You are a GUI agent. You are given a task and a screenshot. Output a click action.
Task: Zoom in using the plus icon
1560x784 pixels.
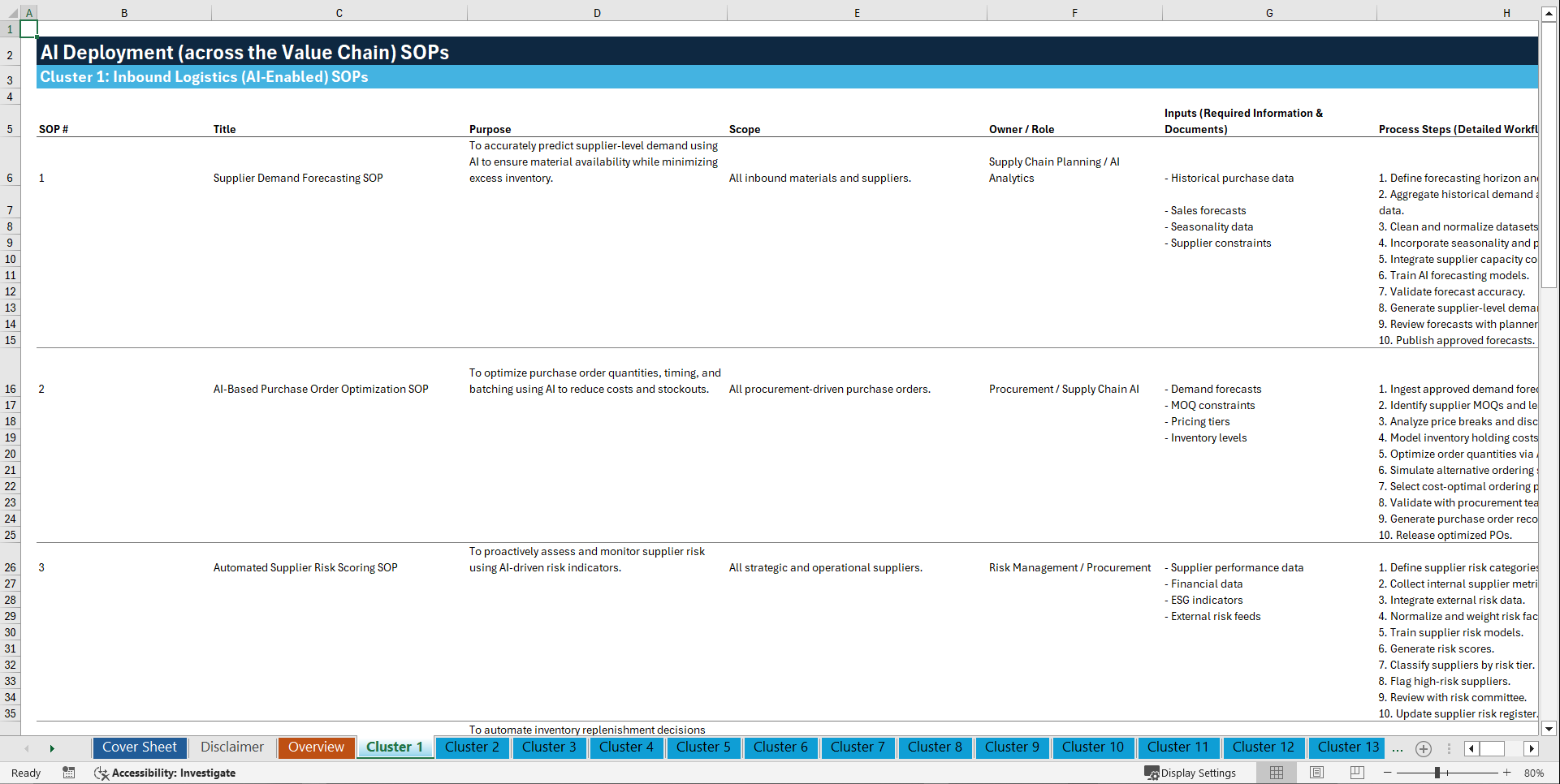pos(1506,773)
